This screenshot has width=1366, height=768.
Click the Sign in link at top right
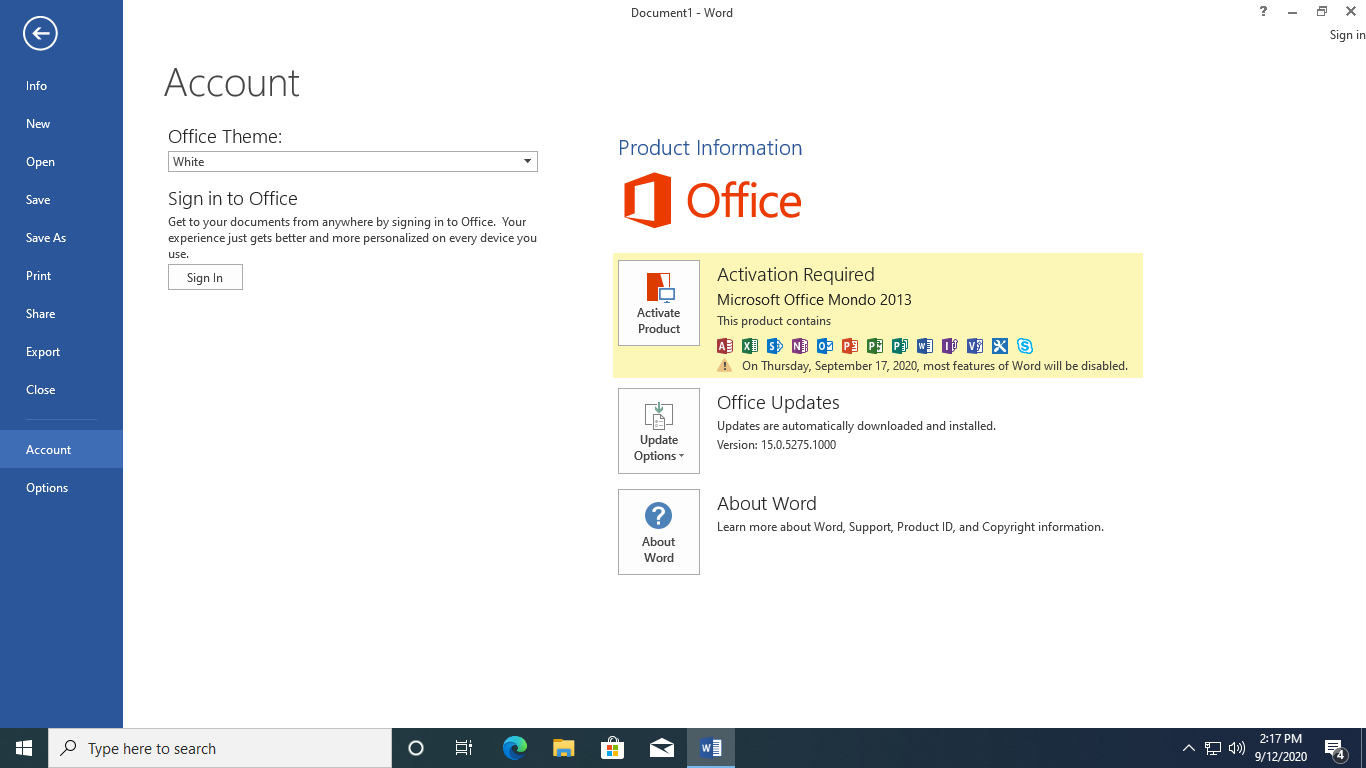pyautogui.click(x=1347, y=35)
